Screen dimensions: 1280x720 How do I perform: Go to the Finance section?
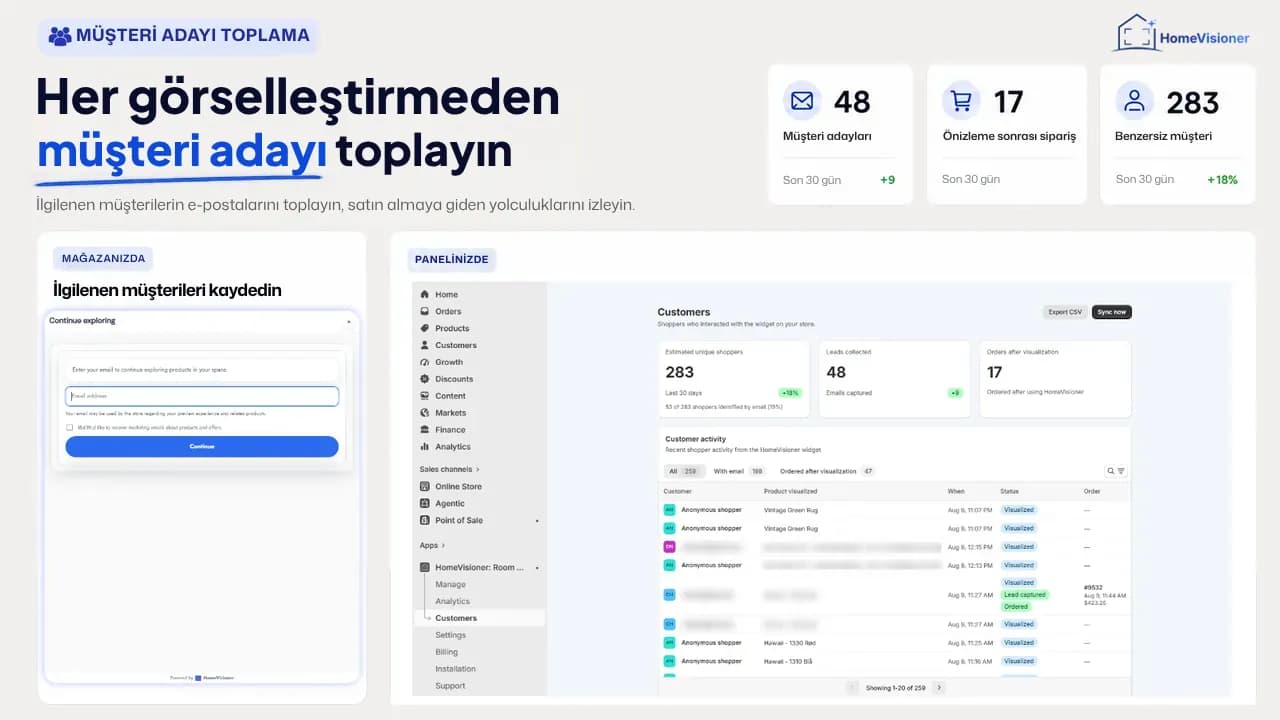[x=443, y=430]
